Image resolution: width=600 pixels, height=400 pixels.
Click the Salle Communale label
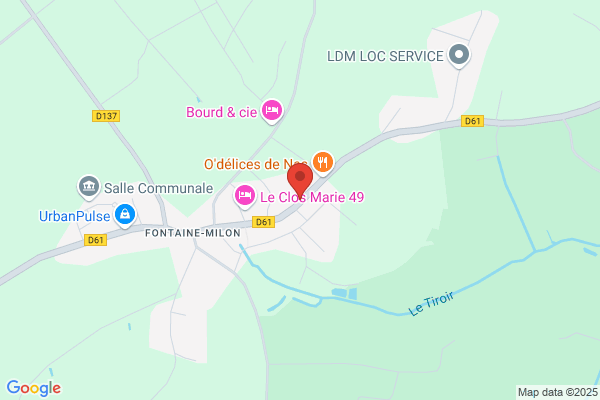pyautogui.click(x=158, y=188)
